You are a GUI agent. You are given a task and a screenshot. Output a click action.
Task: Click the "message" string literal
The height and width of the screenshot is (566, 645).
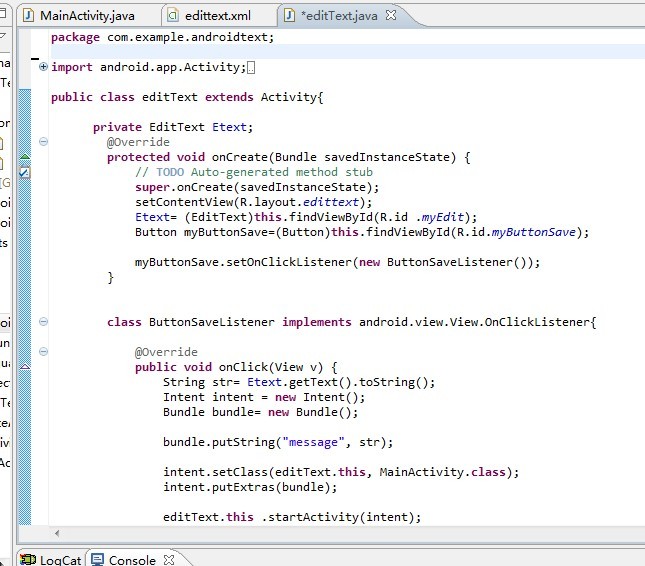pyautogui.click(x=313, y=443)
